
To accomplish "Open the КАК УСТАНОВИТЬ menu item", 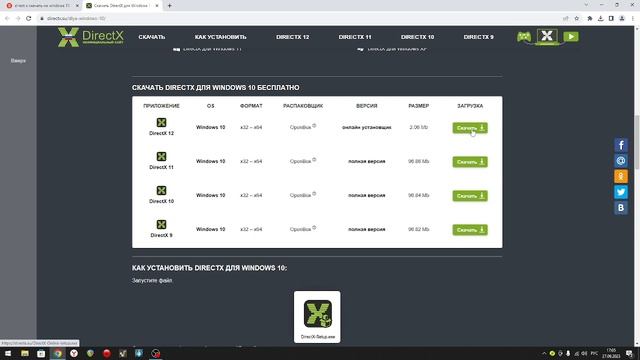I will 220,37.
